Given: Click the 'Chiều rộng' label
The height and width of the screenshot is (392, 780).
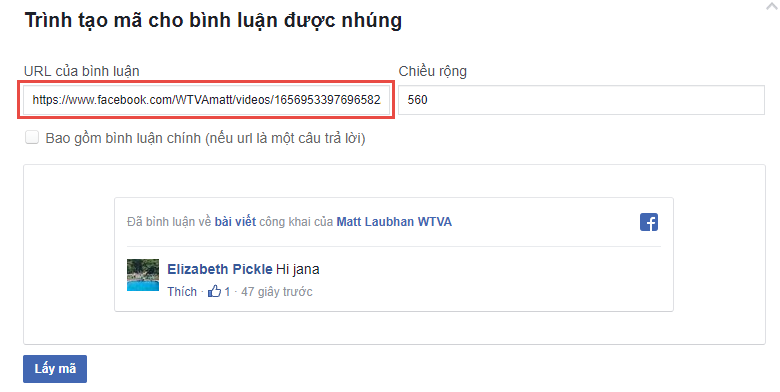Looking at the screenshot, I should click(432, 71).
